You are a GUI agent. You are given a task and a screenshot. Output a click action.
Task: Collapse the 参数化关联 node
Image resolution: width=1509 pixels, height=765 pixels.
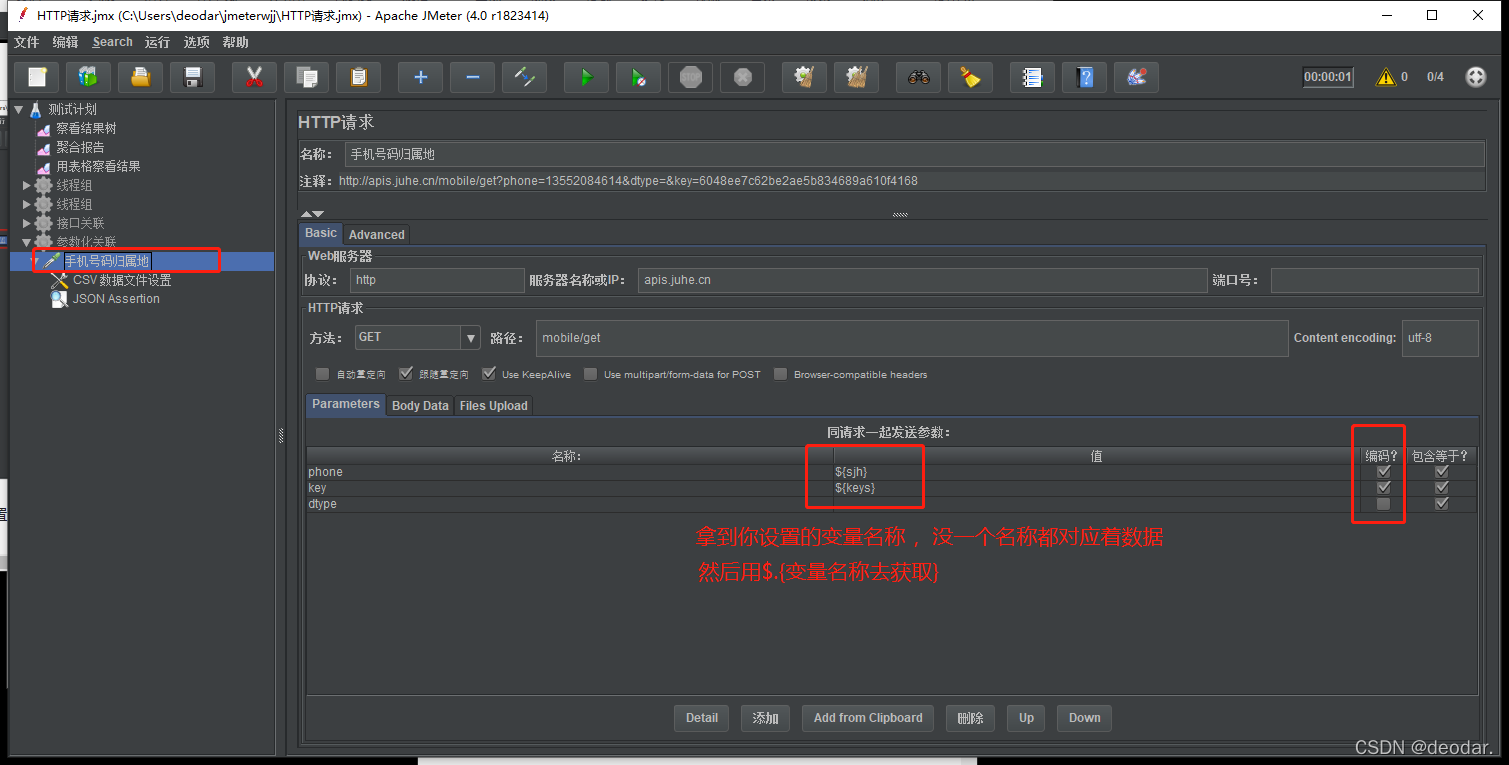click(x=27, y=242)
